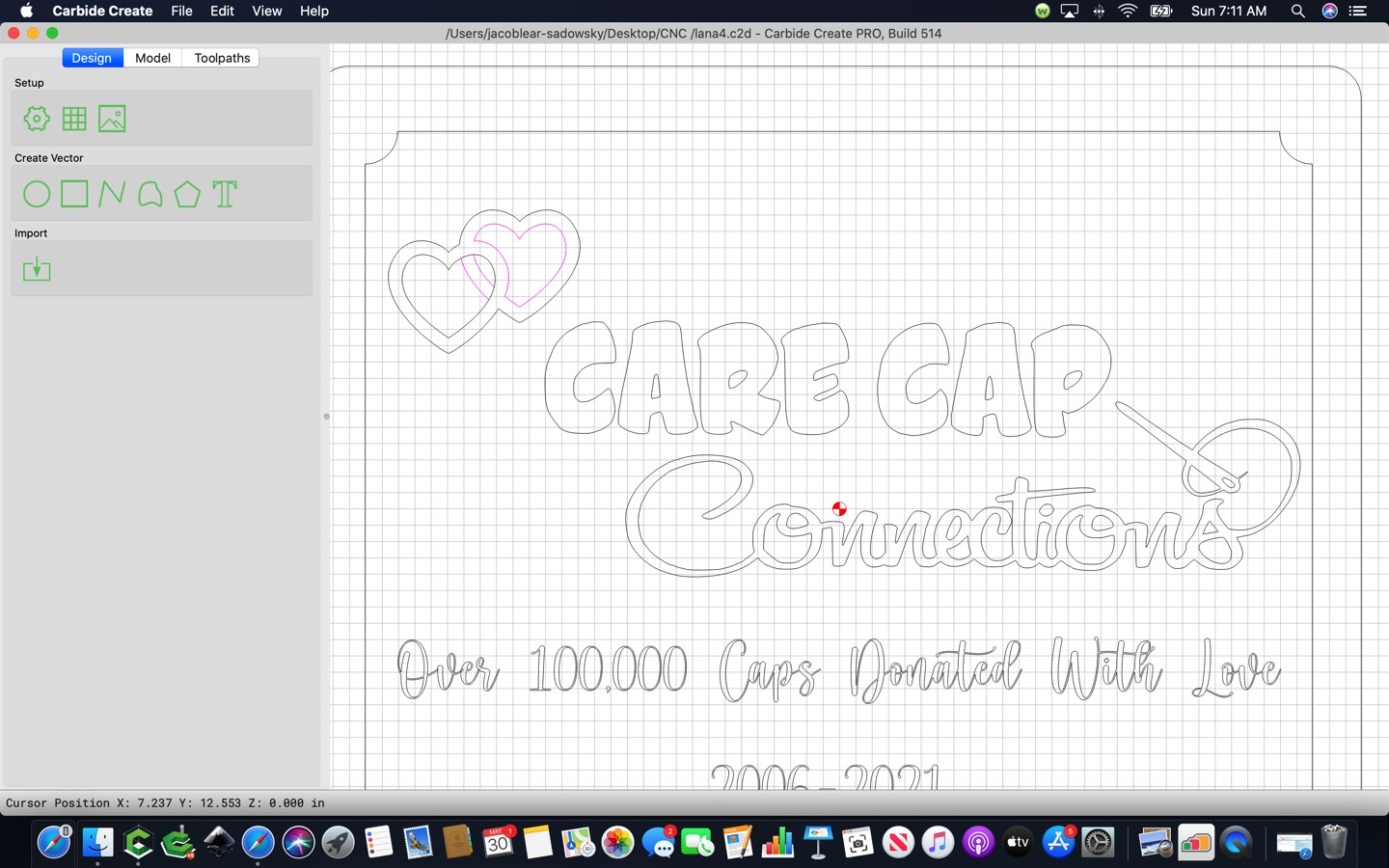The height and width of the screenshot is (868, 1389).
Task: Click the background image icon
Action: pyautogui.click(x=112, y=119)
